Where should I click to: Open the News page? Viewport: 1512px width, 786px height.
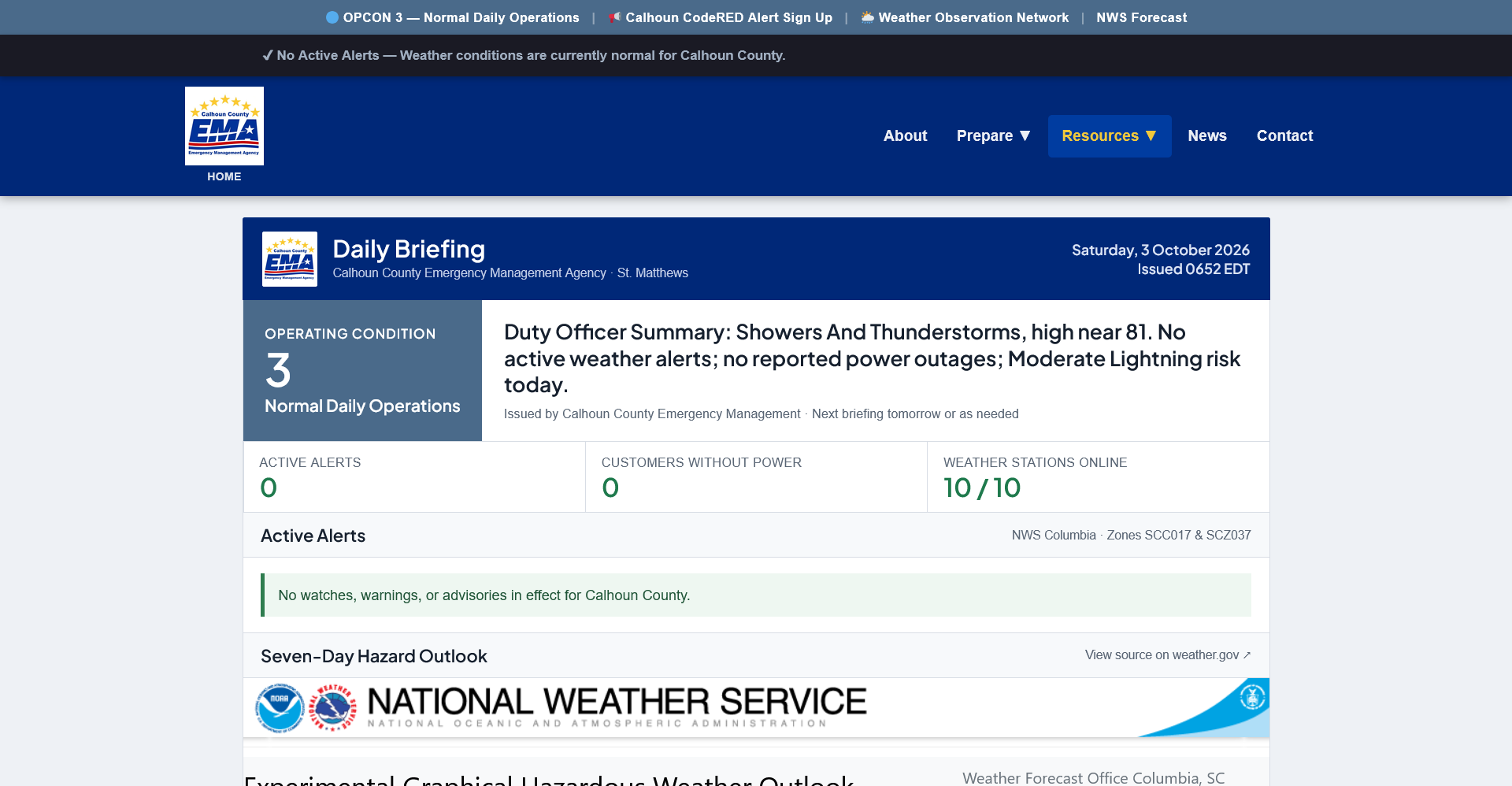tap(1207, 135)
